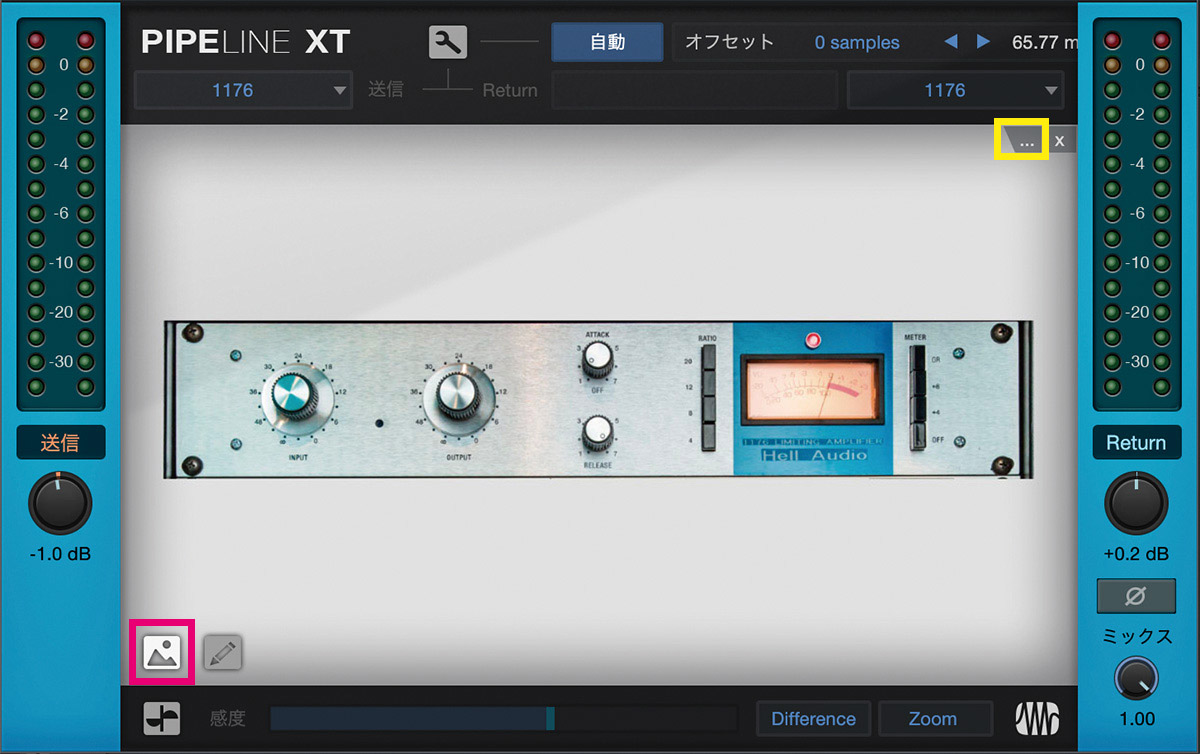Screen dimensions: 1200x754
Task: Click the pencil notes icon
Action: coord(223,652)
